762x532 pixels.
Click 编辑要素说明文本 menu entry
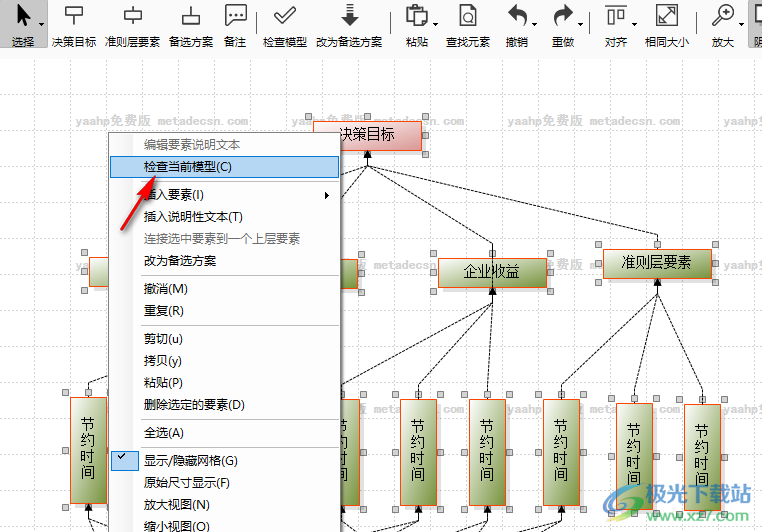pos(224,145)
